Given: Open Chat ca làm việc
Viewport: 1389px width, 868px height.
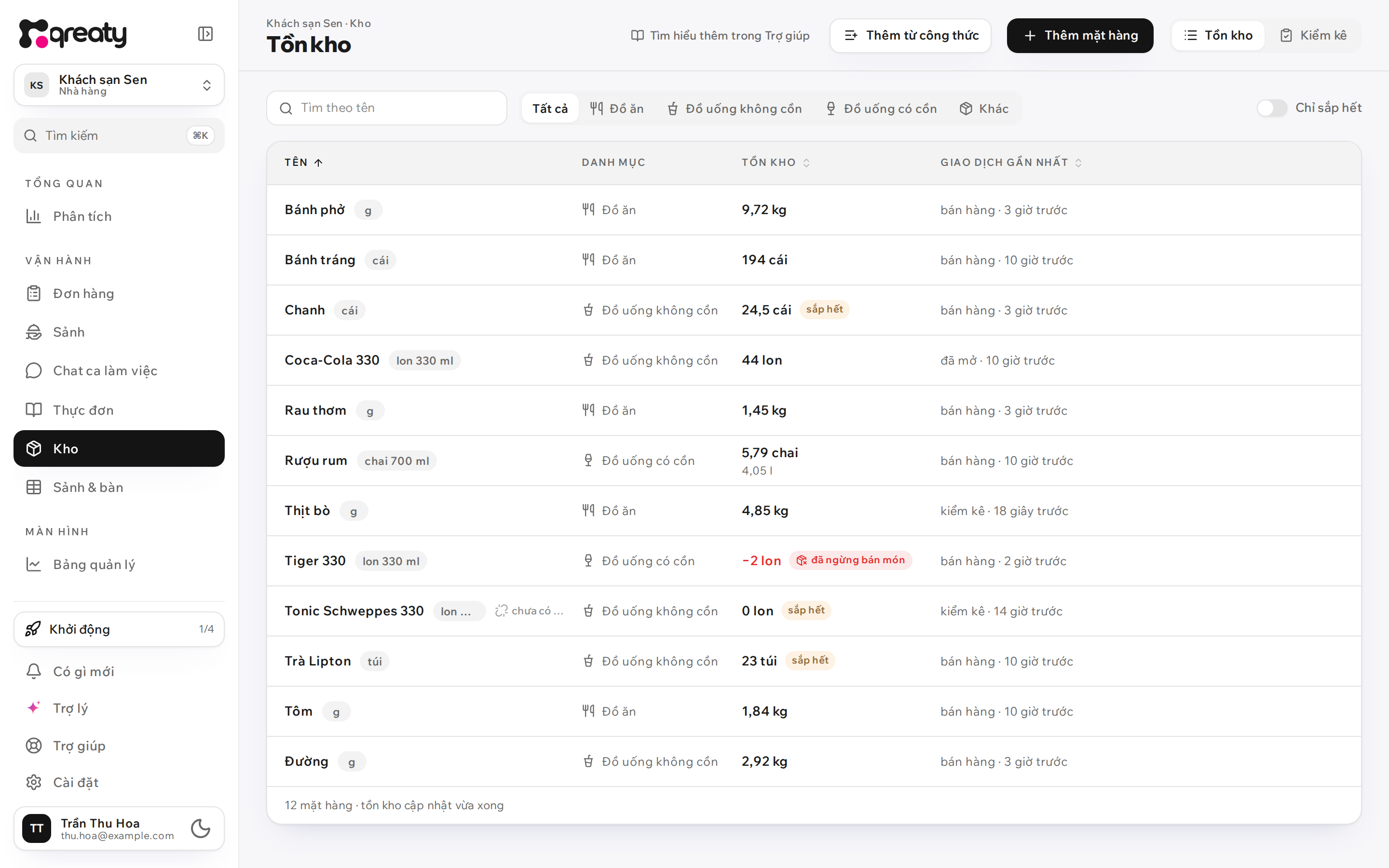Looking at the screenshot, I should [119, 371].
